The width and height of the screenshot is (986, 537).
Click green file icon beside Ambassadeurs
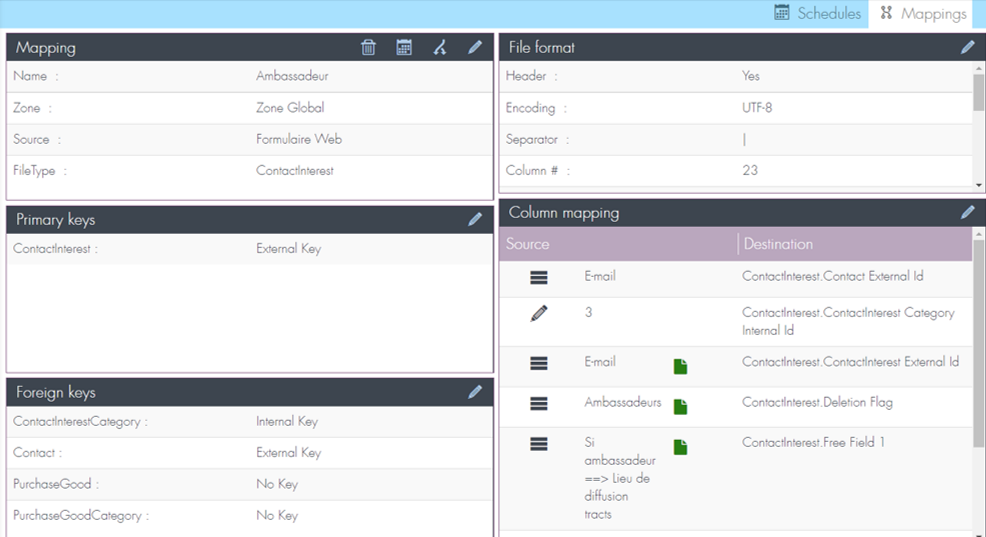click(680, 407)
